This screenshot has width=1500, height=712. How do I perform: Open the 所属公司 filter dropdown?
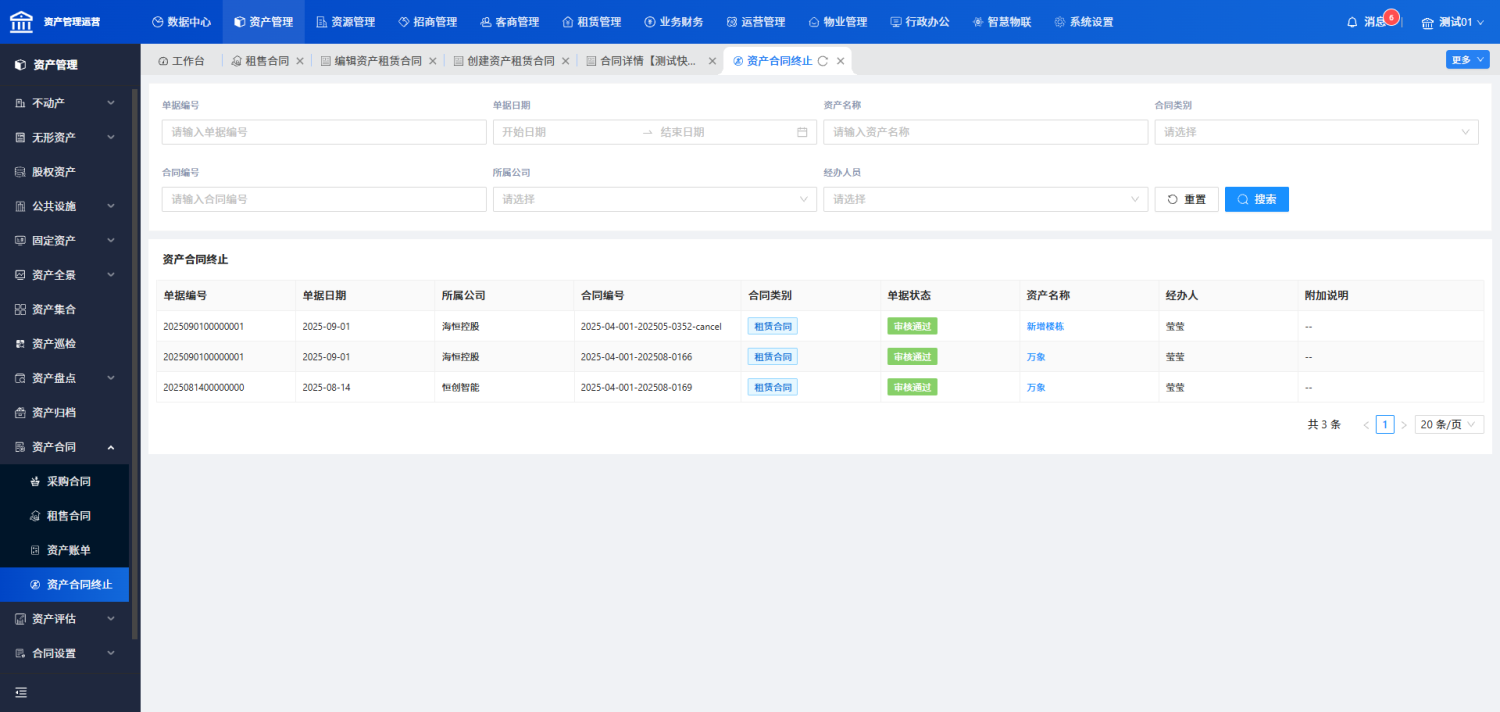tap(654, 199)
